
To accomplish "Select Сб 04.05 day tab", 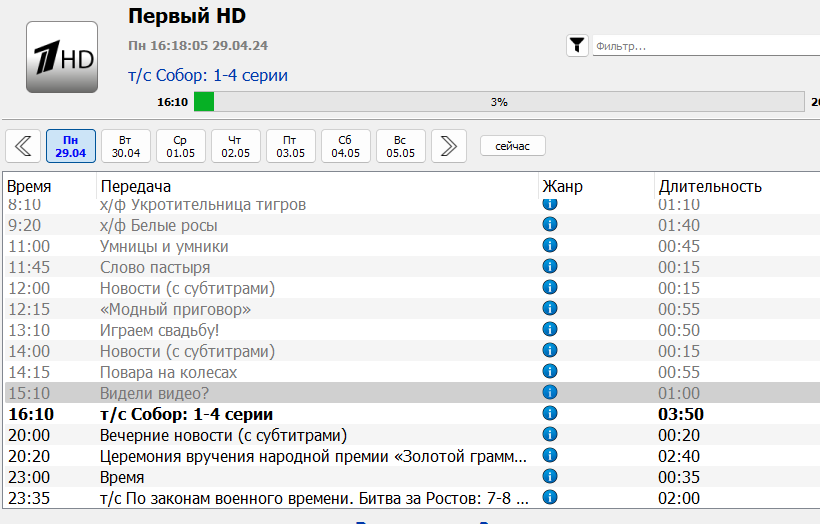I will pos(346,146).
